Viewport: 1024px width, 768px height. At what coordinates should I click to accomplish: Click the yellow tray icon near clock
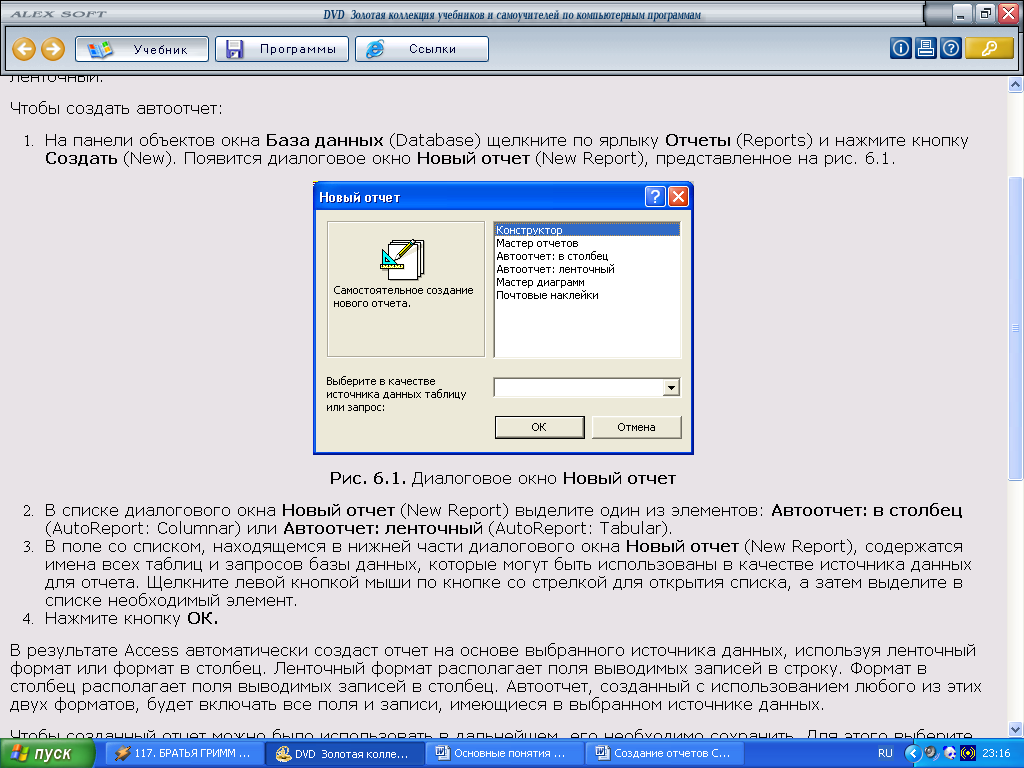click(968, 754)
